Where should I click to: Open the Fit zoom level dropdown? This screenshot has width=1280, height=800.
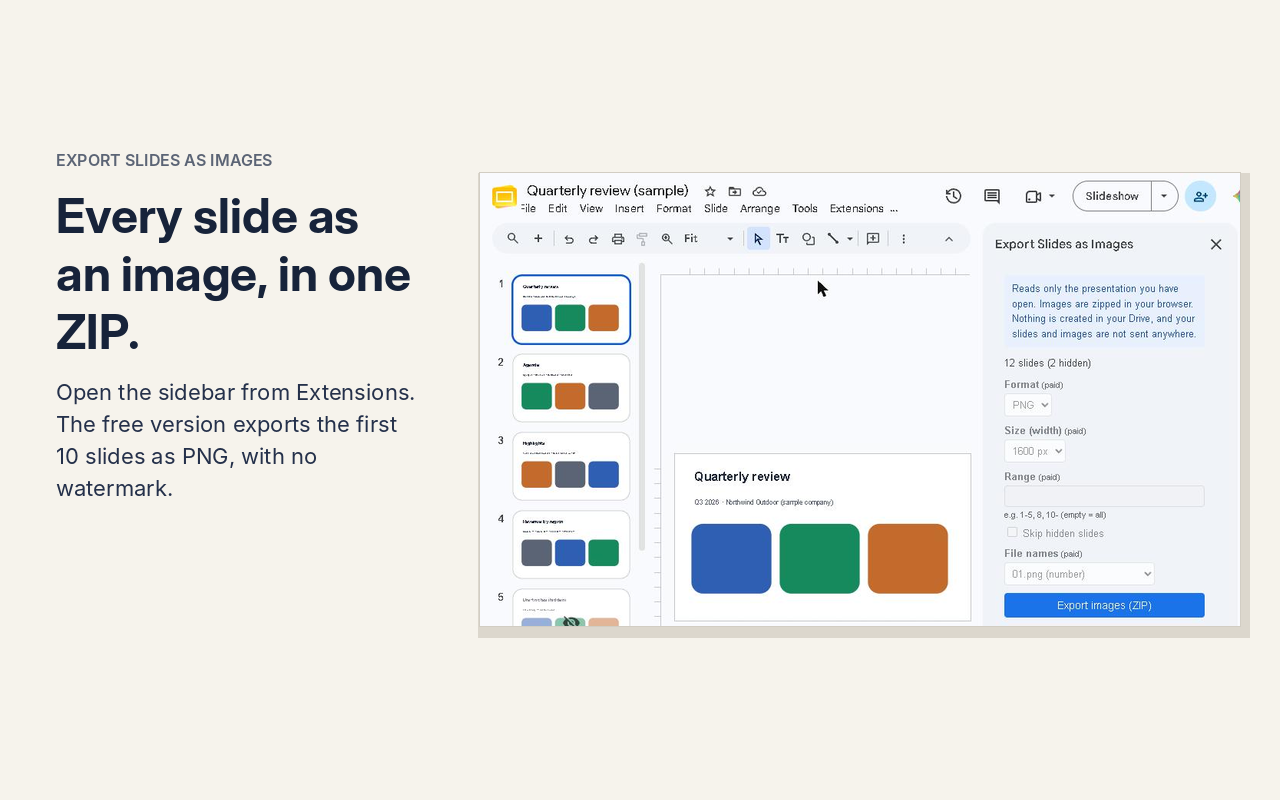click(709, 239)
